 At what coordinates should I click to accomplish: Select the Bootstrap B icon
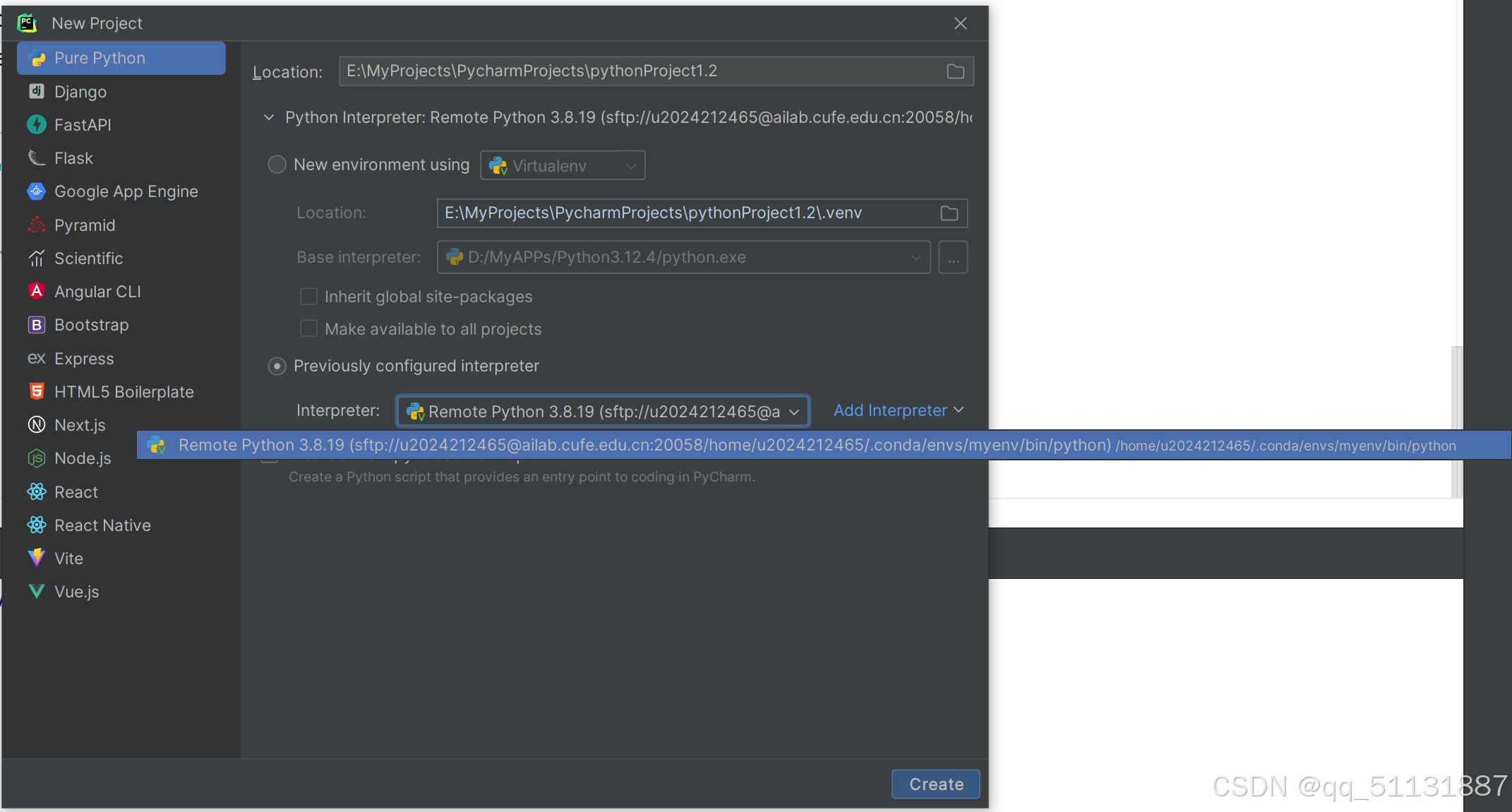click(x=37, y=325)
